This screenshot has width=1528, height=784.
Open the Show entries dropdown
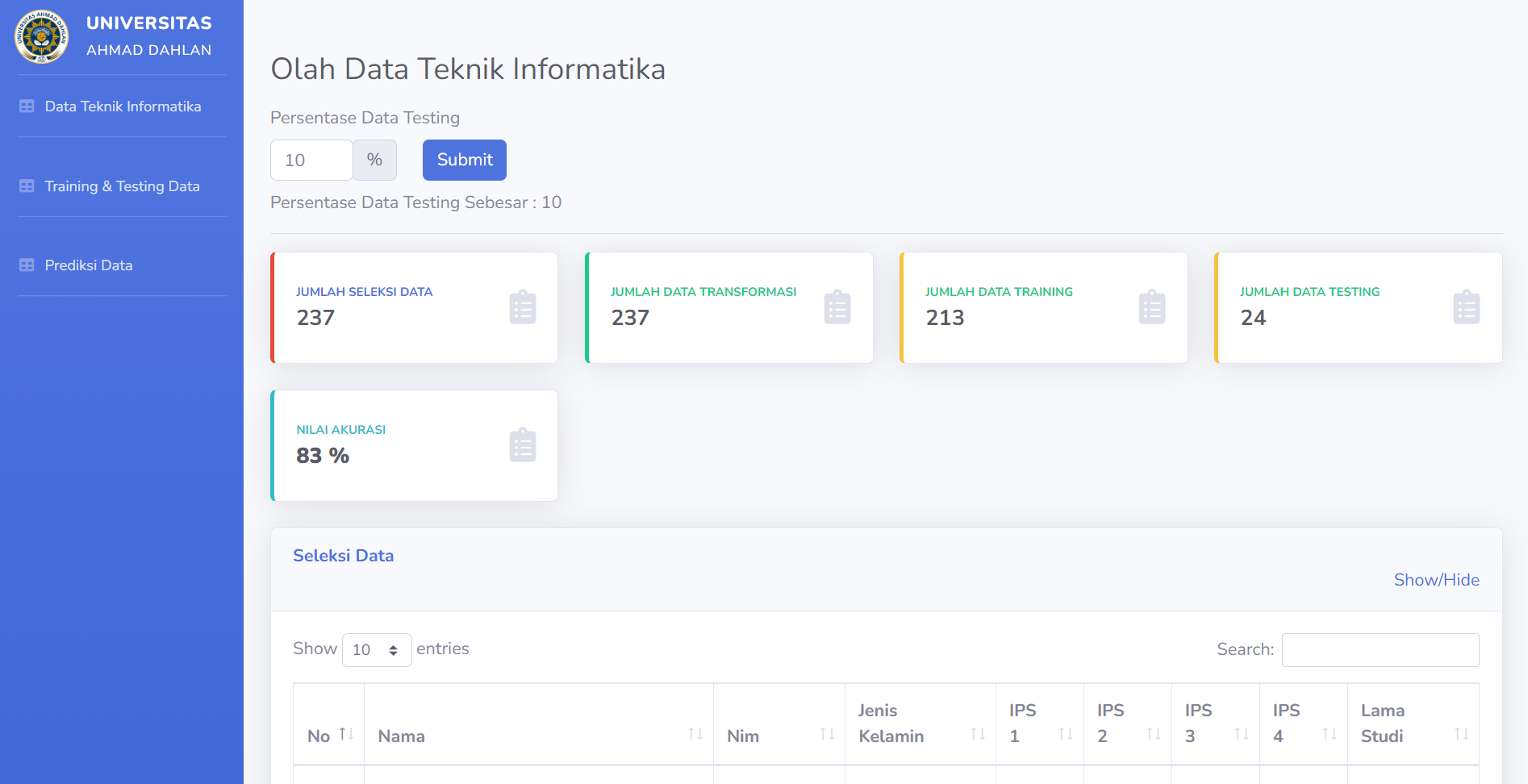point(377,649)
